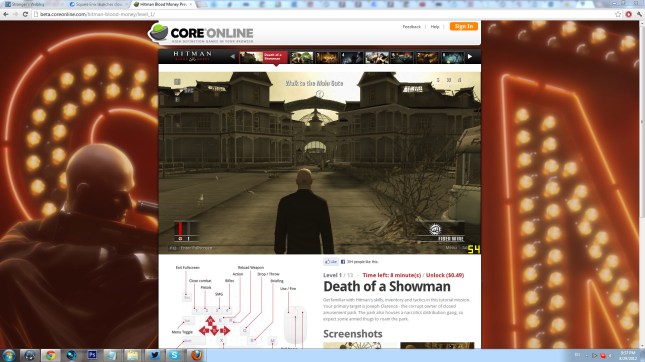Click the Walk to the Main Gate objective text
The height and width of the screenshot is (362, 645).
pyautogui.click(x=314, y=83)
